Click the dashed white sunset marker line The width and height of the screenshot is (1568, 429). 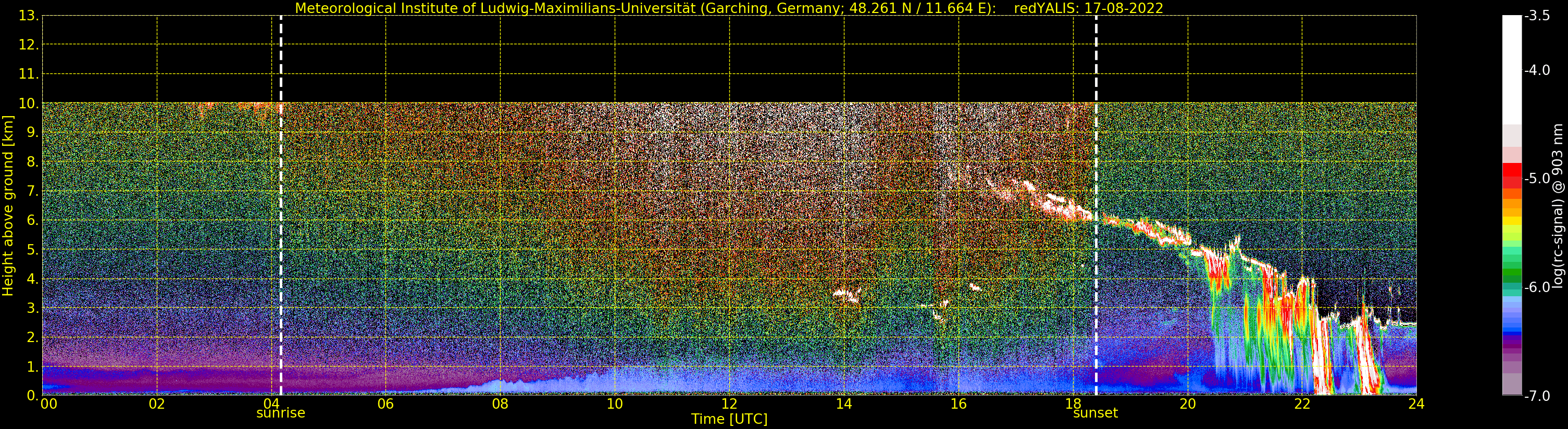pos(1096,206)
